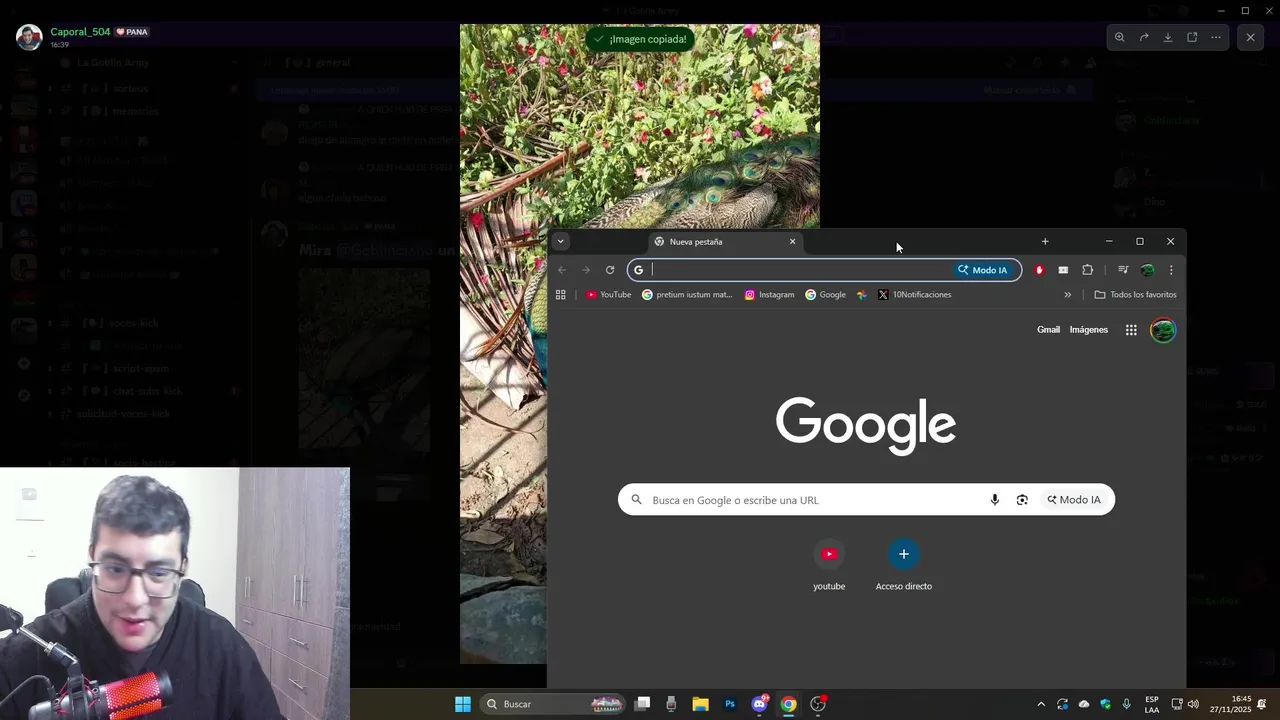This screenshot has width=1280, height=720.
Task: Open volume control in tray
Action: (x=1193, y=704)
